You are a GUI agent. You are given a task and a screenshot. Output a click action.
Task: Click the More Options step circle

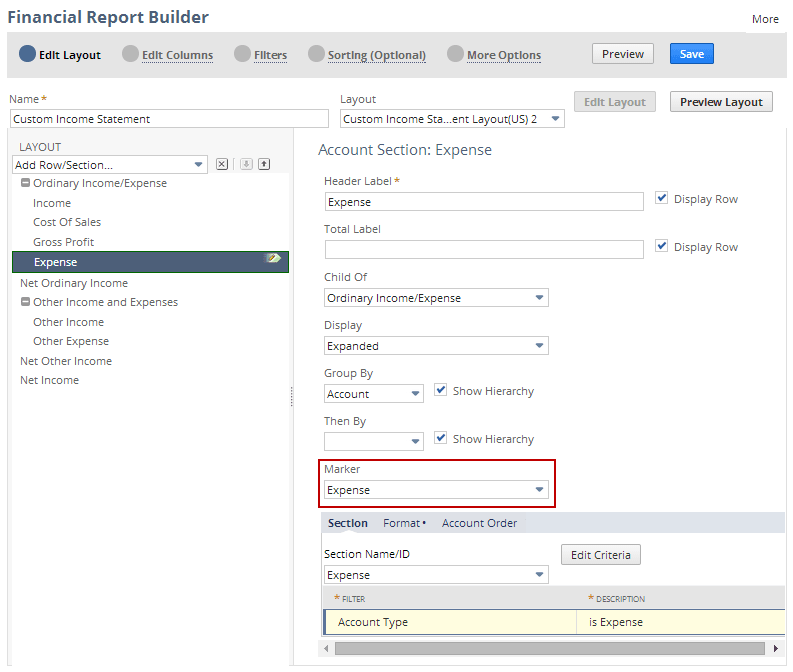455,54
